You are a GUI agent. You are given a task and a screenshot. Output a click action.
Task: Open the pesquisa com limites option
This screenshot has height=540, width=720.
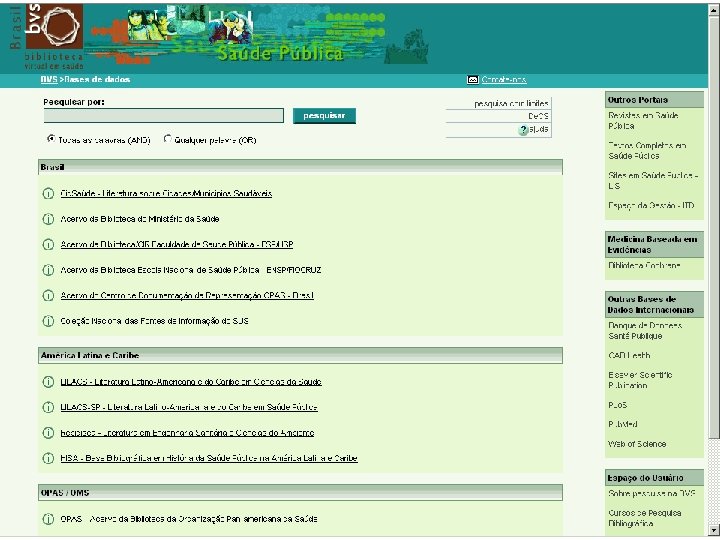(x=511, y=104)
